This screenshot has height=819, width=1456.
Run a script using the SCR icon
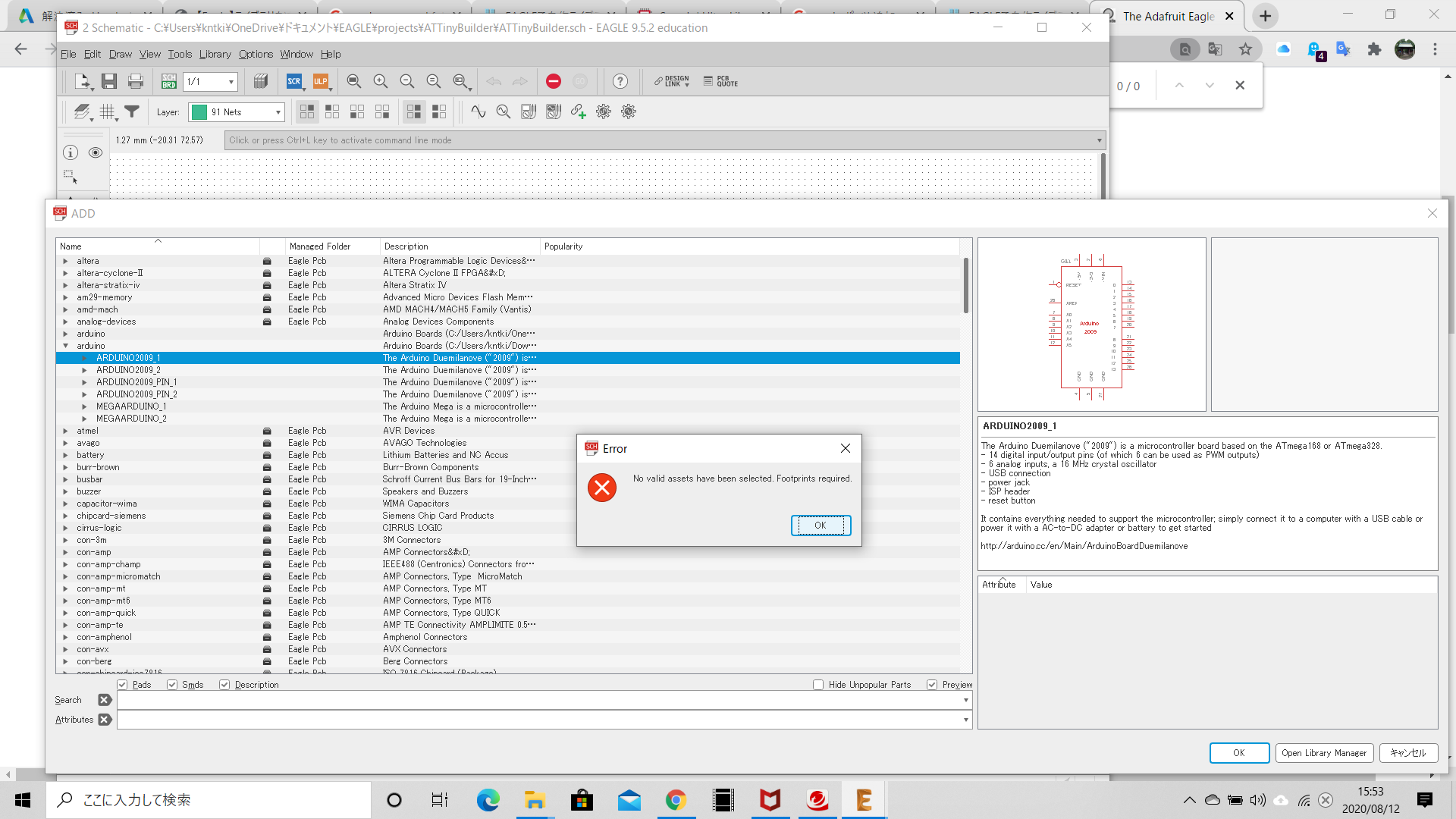click(x=294, y=81)
